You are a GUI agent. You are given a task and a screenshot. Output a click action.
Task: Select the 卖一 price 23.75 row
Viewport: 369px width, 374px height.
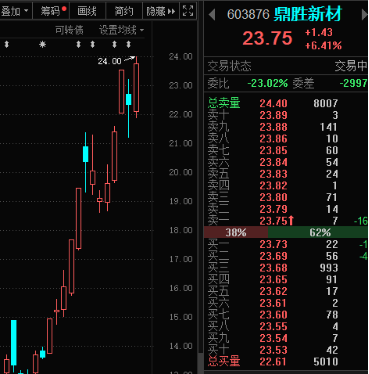coord(286,221)
